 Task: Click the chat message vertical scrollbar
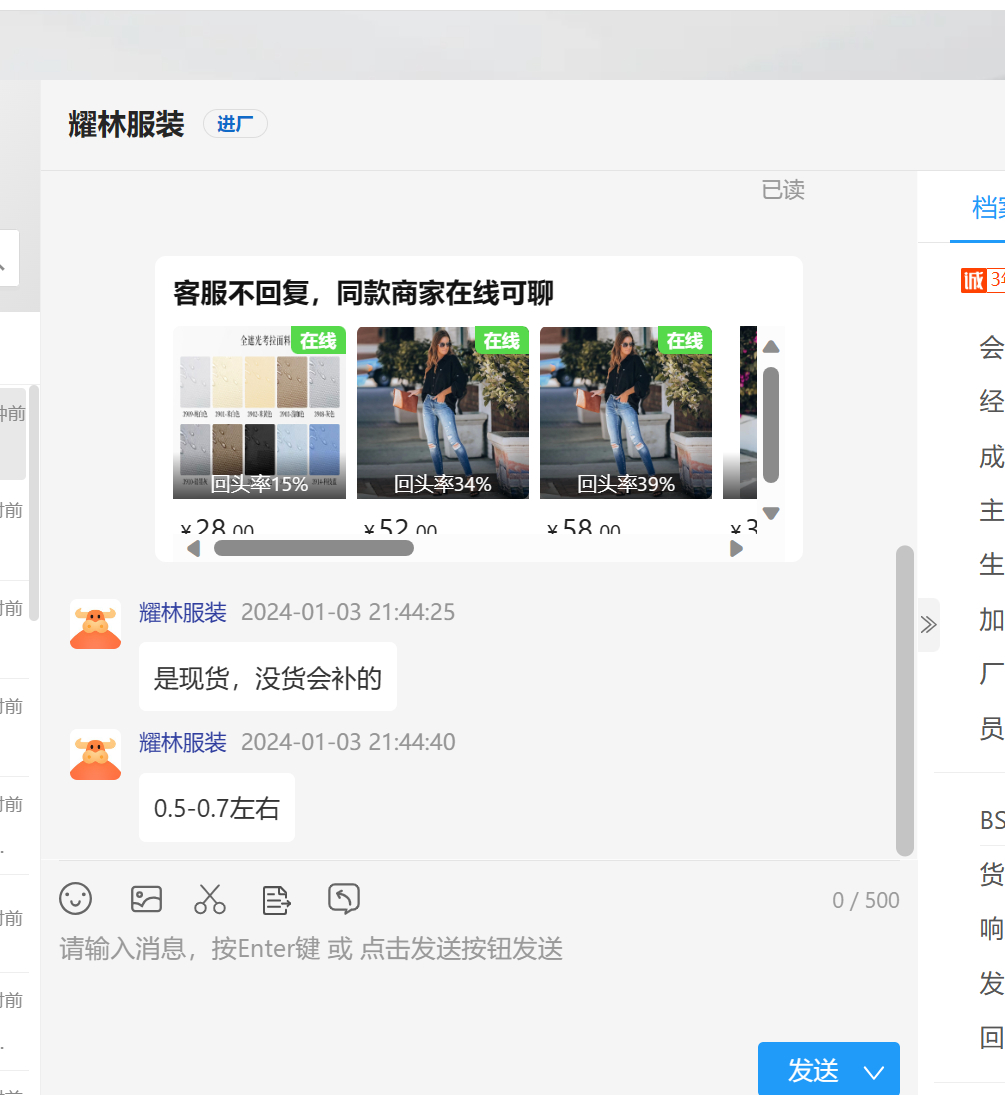click(x=904, y=700)
